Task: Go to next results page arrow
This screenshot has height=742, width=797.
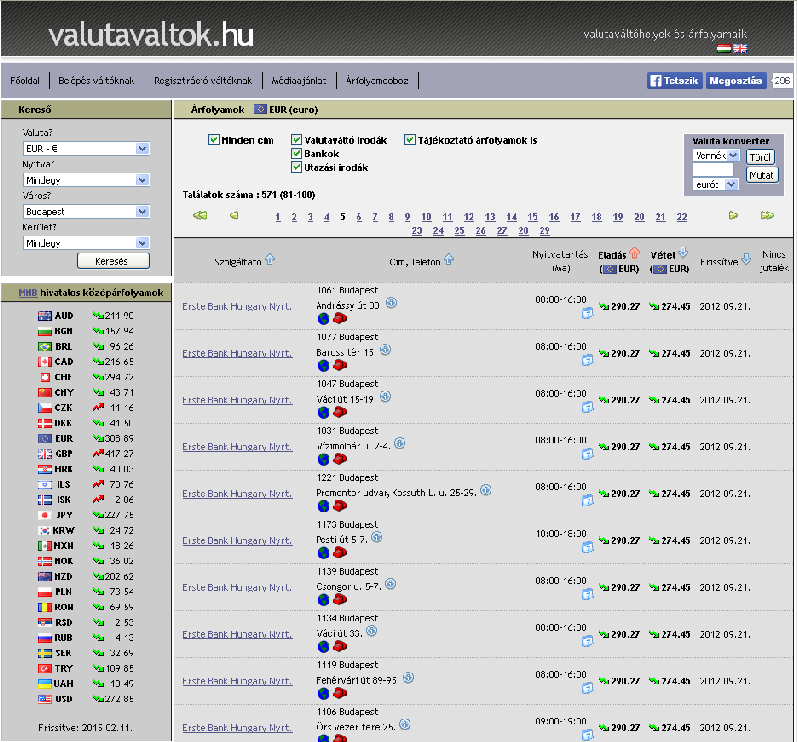Action: click(733, 215)
